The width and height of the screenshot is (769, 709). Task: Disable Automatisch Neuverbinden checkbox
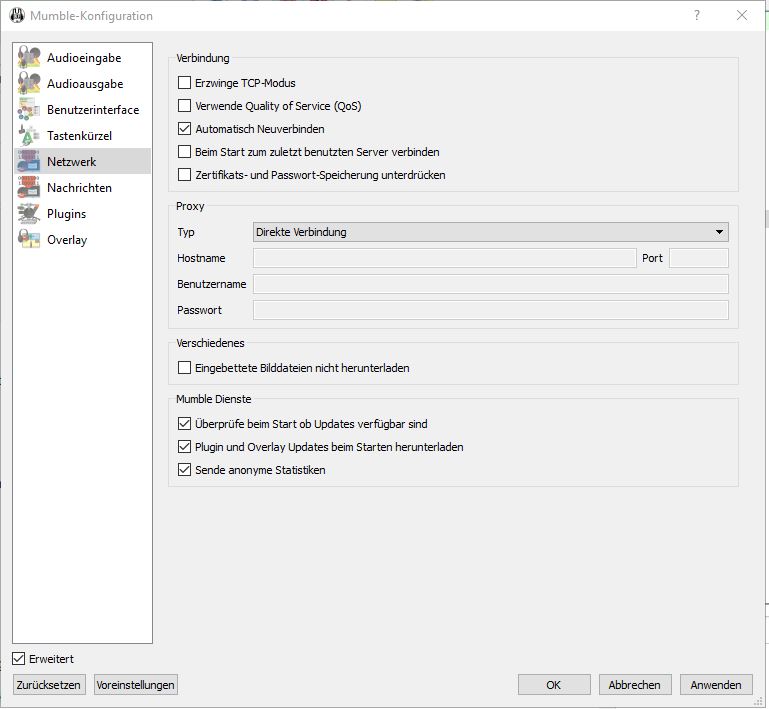point(184,129)
